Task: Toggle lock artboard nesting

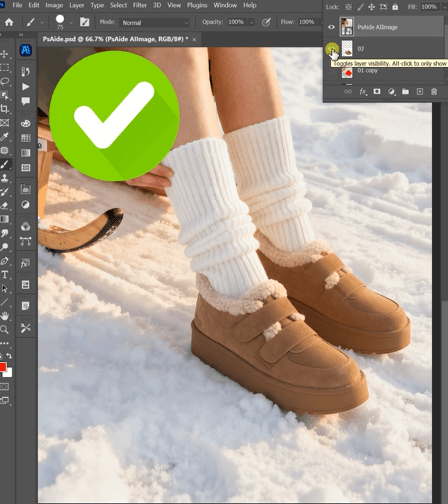Action: click(x=383, y=7)
